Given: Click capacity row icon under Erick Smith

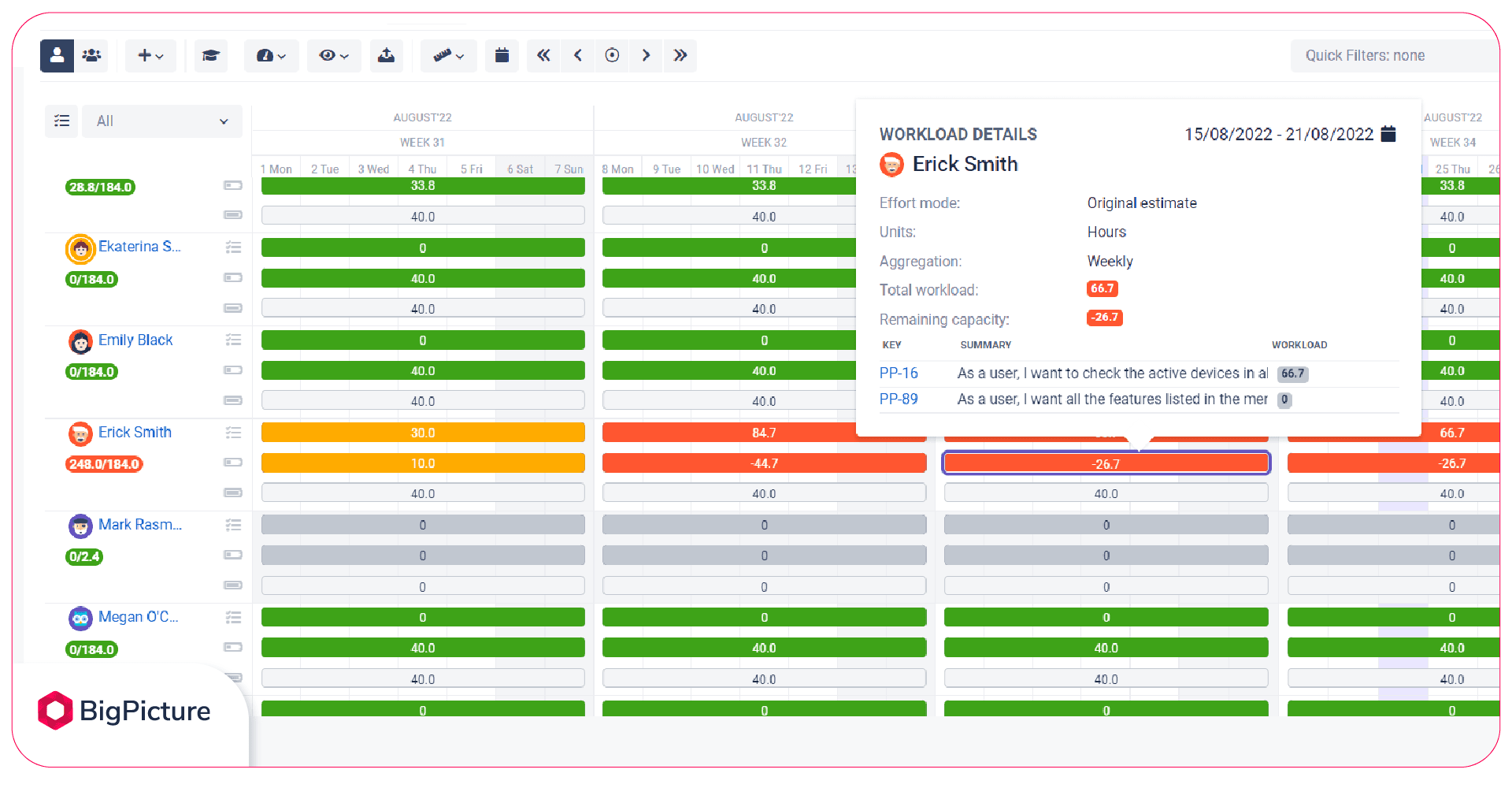Looking at the screenshot, I should tap(233, 492).
